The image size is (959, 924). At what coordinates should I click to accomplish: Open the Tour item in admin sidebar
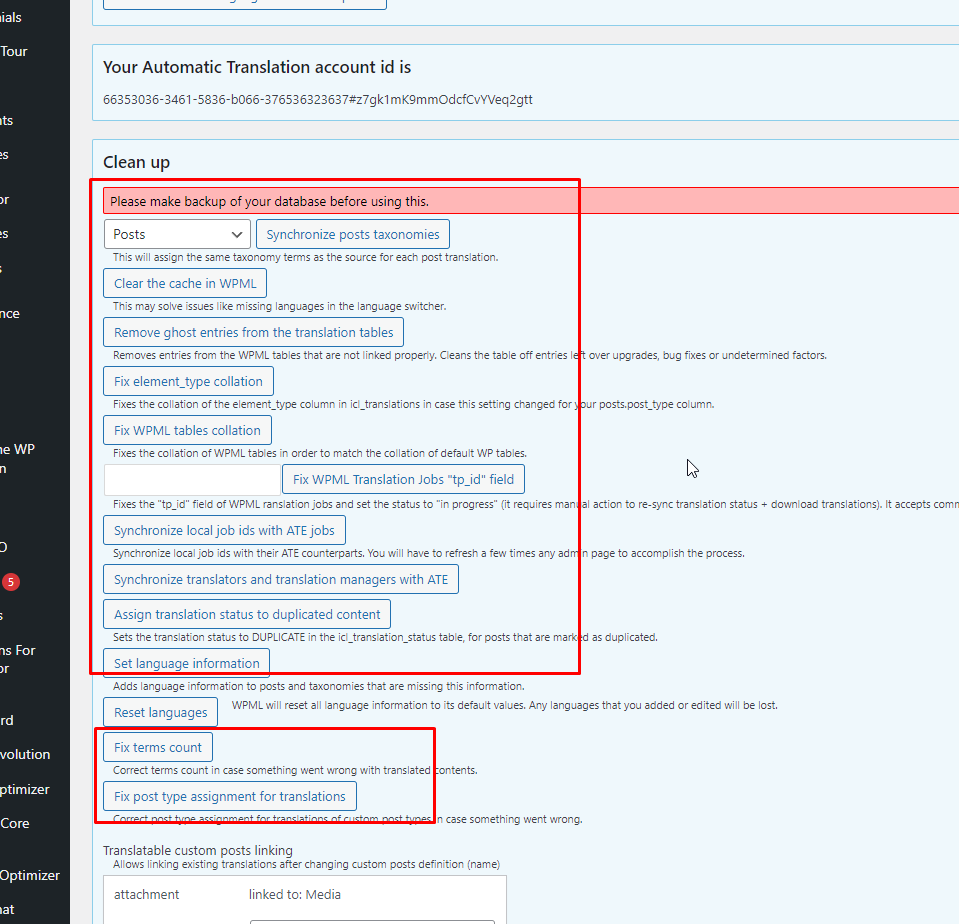coord(13,51)
